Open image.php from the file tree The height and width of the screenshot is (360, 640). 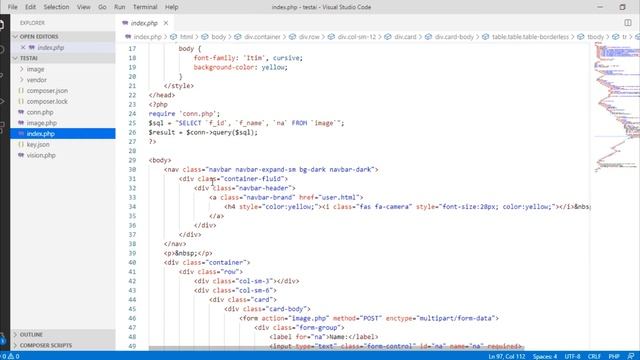pos(42,123)
